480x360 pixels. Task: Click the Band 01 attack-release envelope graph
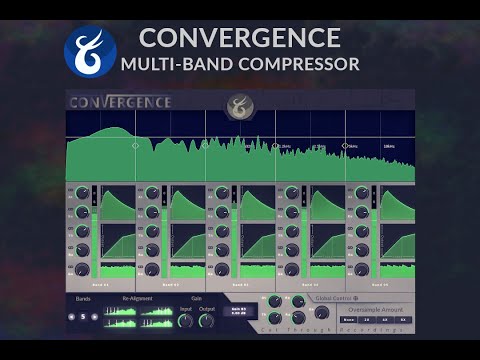pos(118,203)
